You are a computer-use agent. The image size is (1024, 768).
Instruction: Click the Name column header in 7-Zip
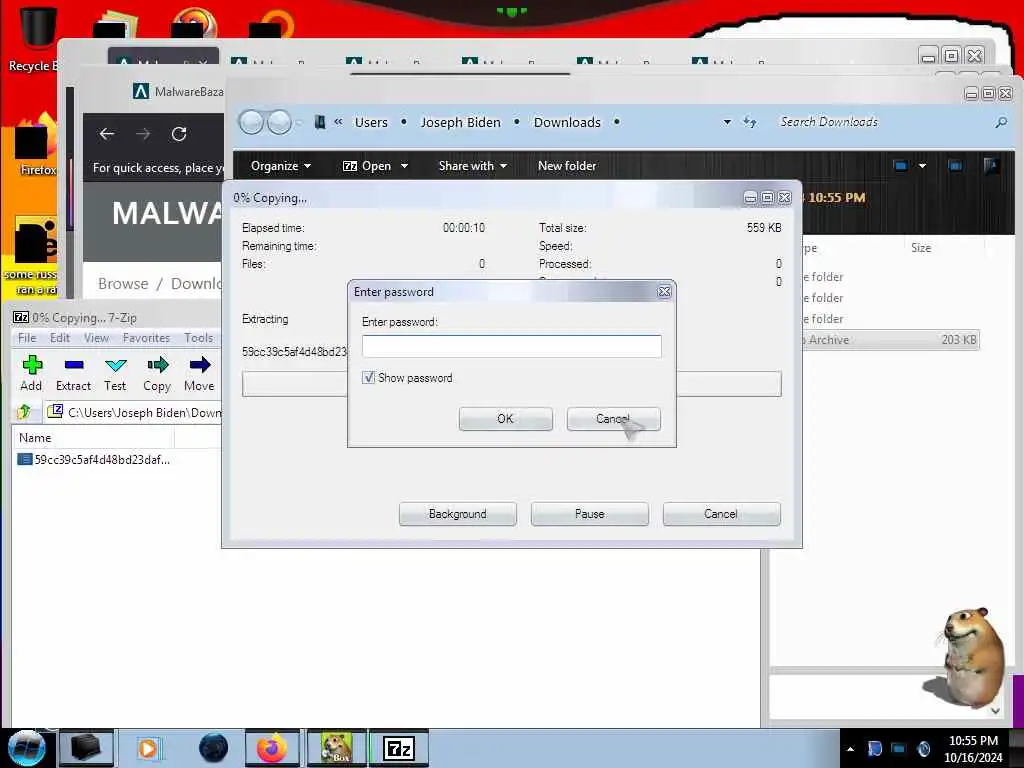click(x=93, y=438)
